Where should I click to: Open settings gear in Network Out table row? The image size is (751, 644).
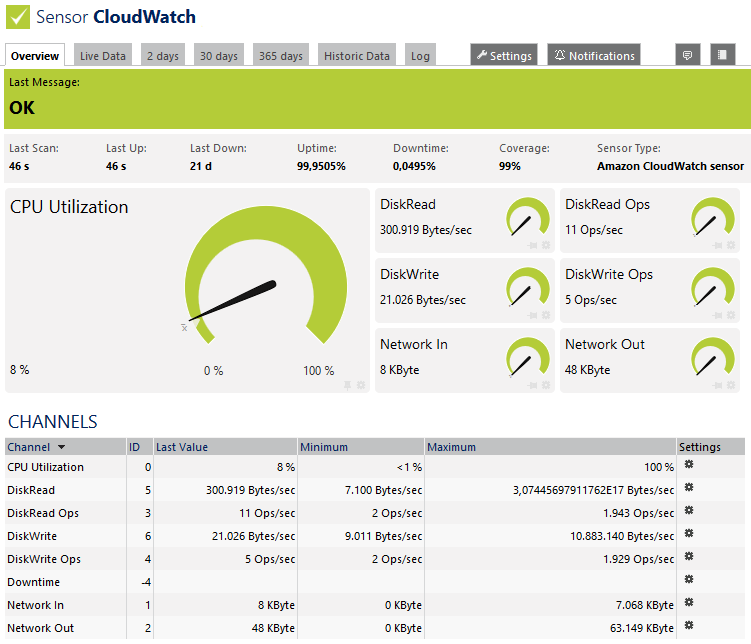pos(689,625)
